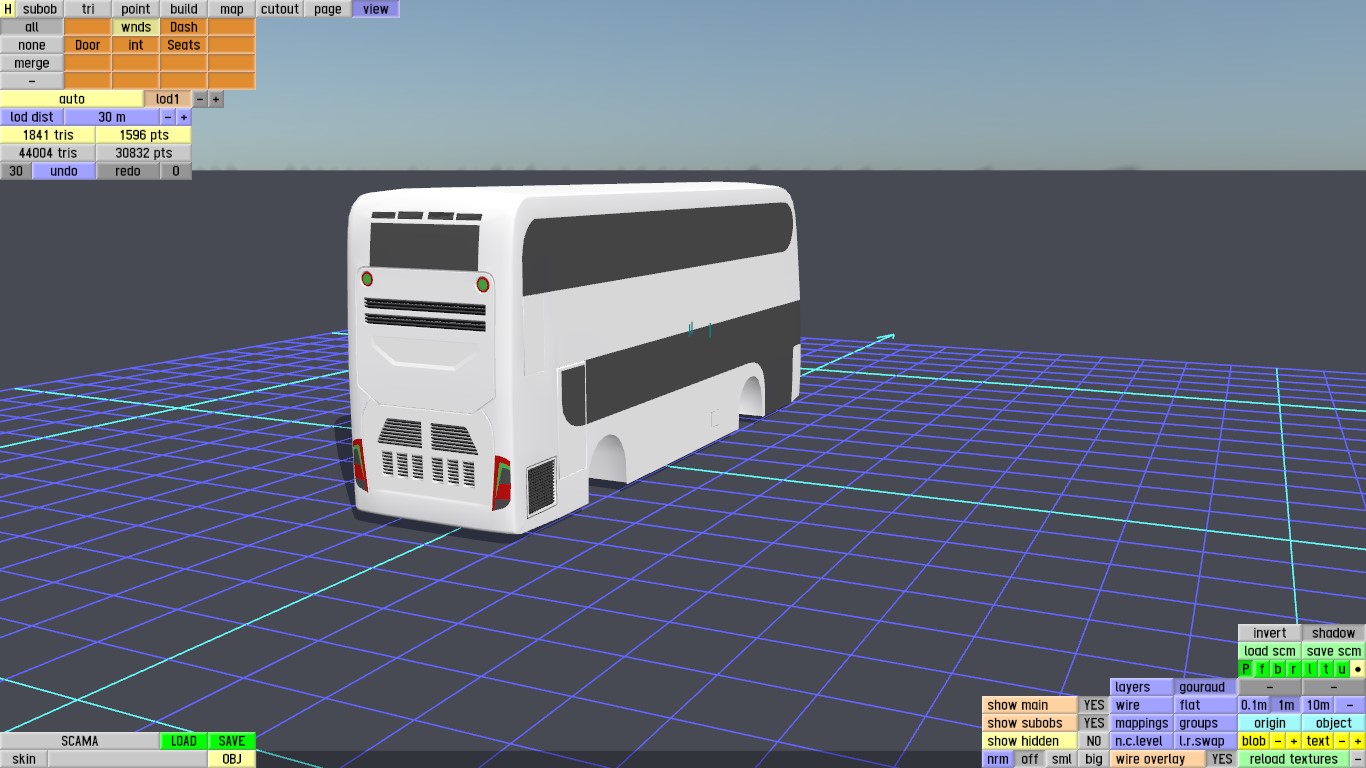
Task: Select the view tab
Action: (376, 9)
